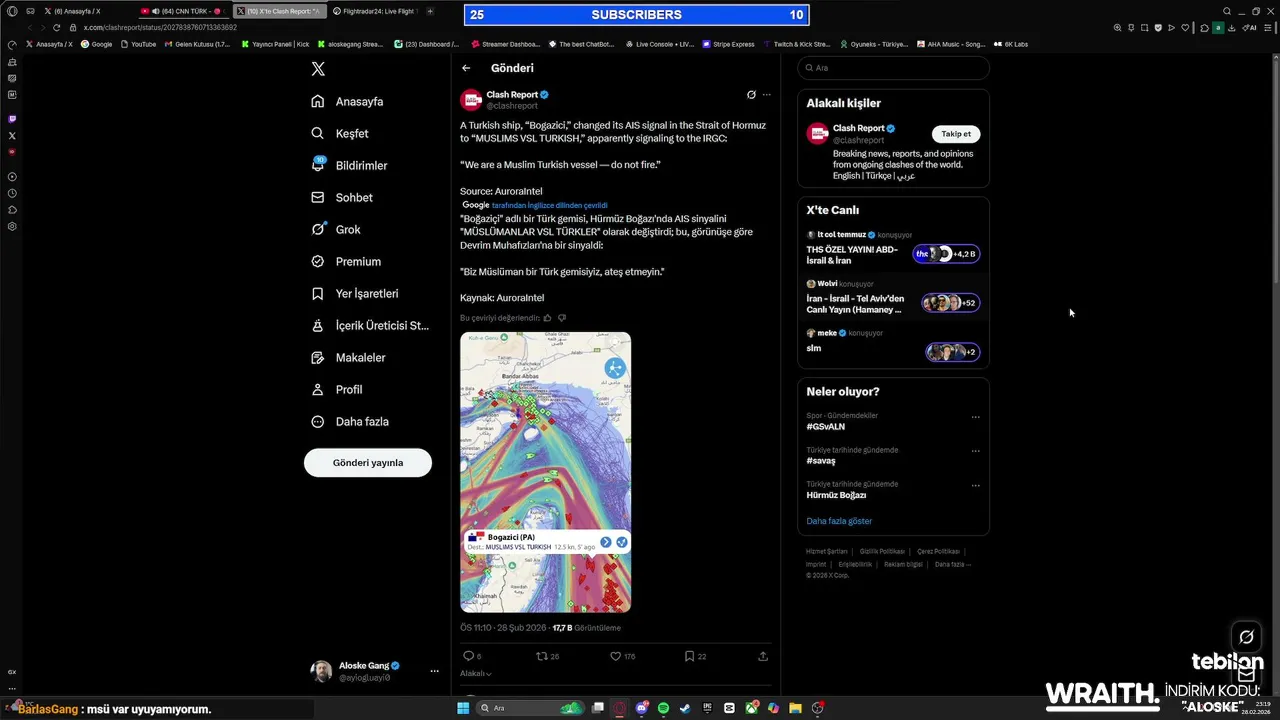Screen dimensions: 1280x720
Task: Open Grok in the sidebar
Action: click(x=335, y=229)
